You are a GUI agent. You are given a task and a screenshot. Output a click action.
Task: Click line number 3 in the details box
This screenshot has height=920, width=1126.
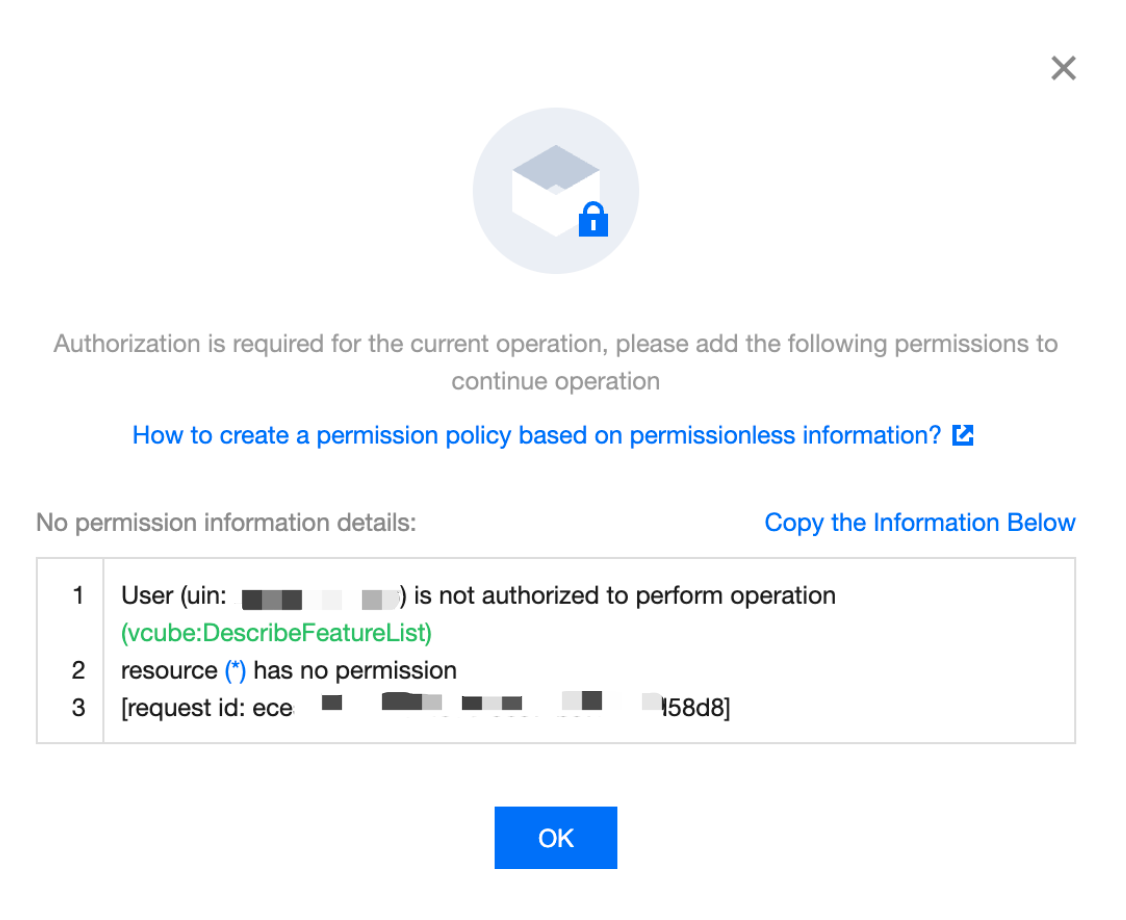78,708
